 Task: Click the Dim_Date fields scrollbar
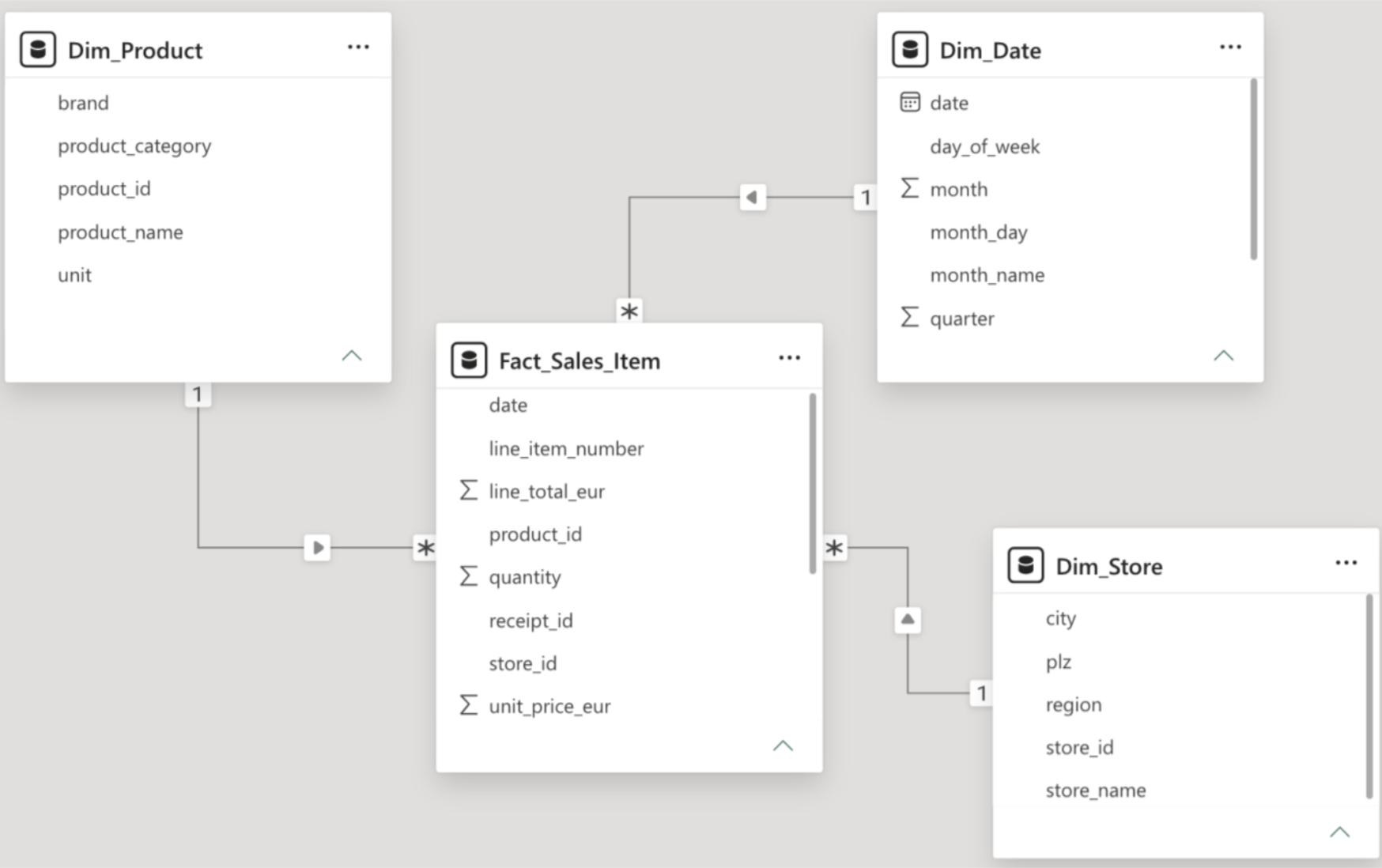1253,169
